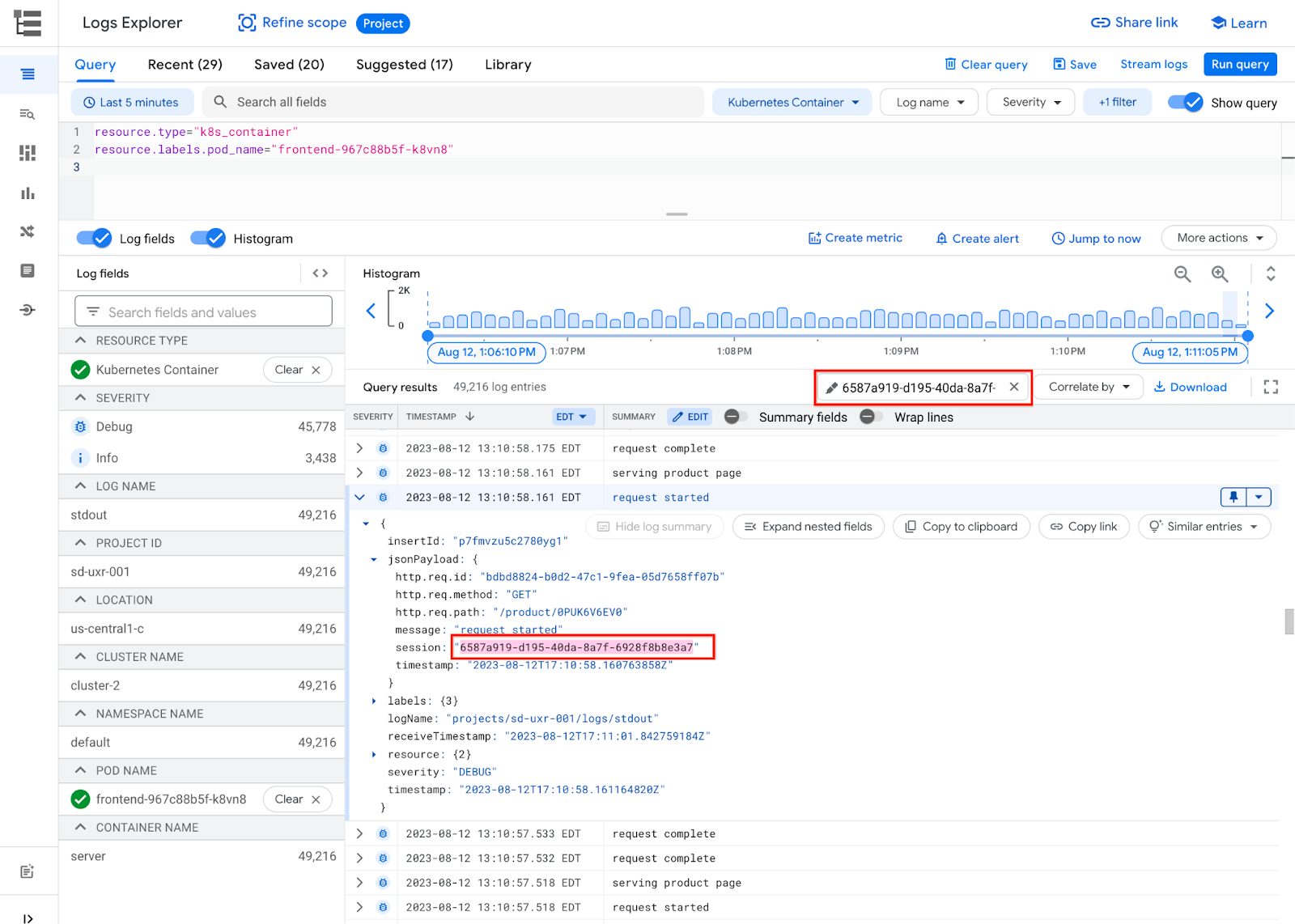The height and width of the screenshot is (924, 1295).
Task: Collapse the jsonPayload field
Action: point(373,559)
